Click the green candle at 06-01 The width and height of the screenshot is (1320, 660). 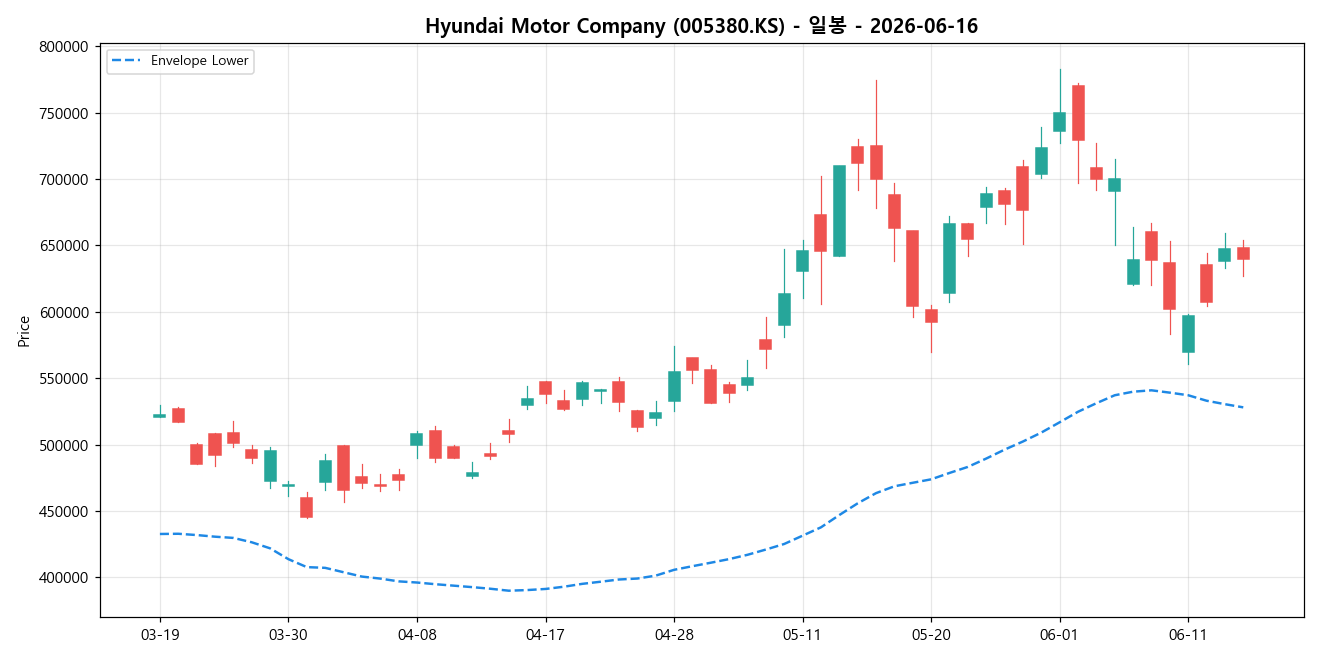(1059, 122)
